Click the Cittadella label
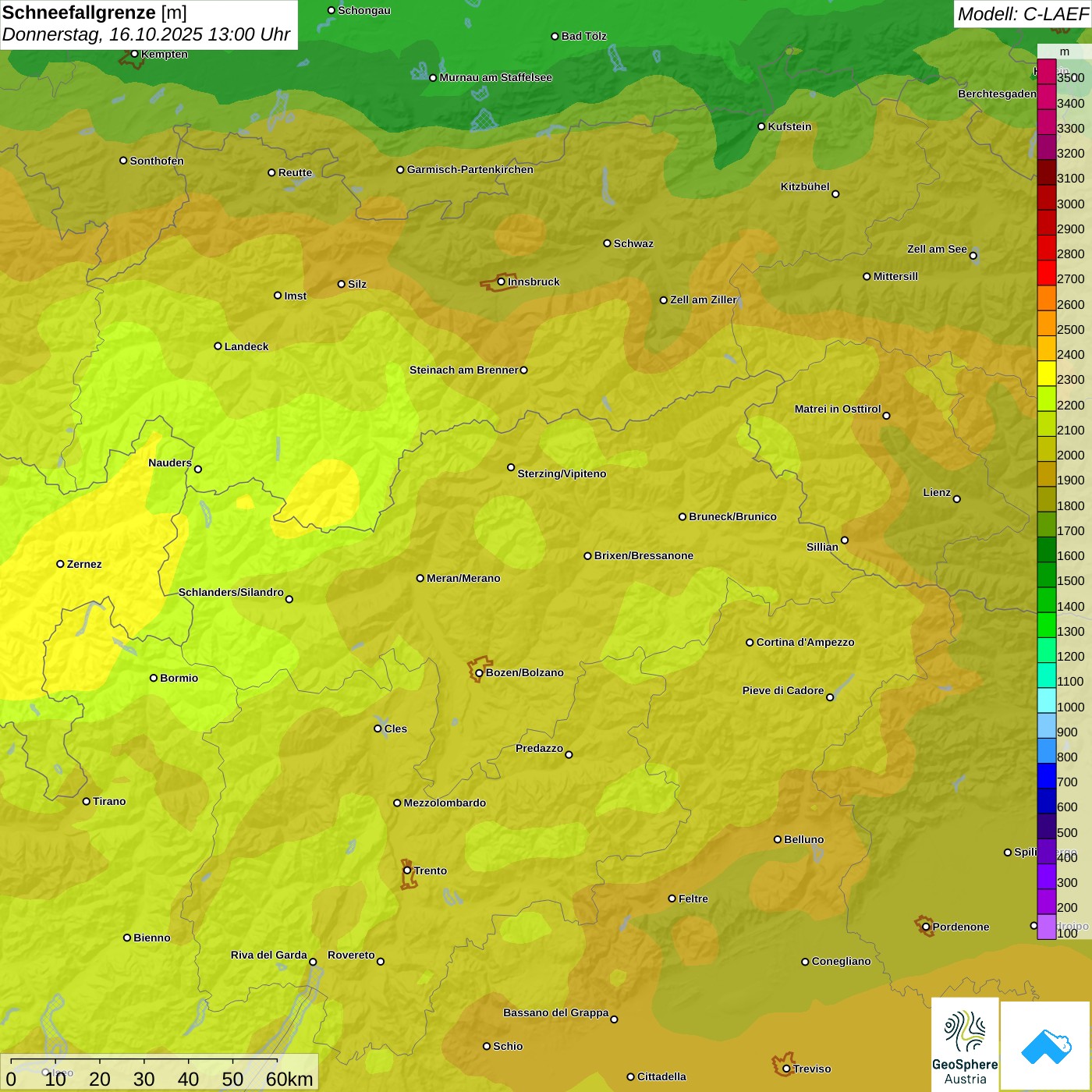1092x1092 pixels. [661, 1076]
